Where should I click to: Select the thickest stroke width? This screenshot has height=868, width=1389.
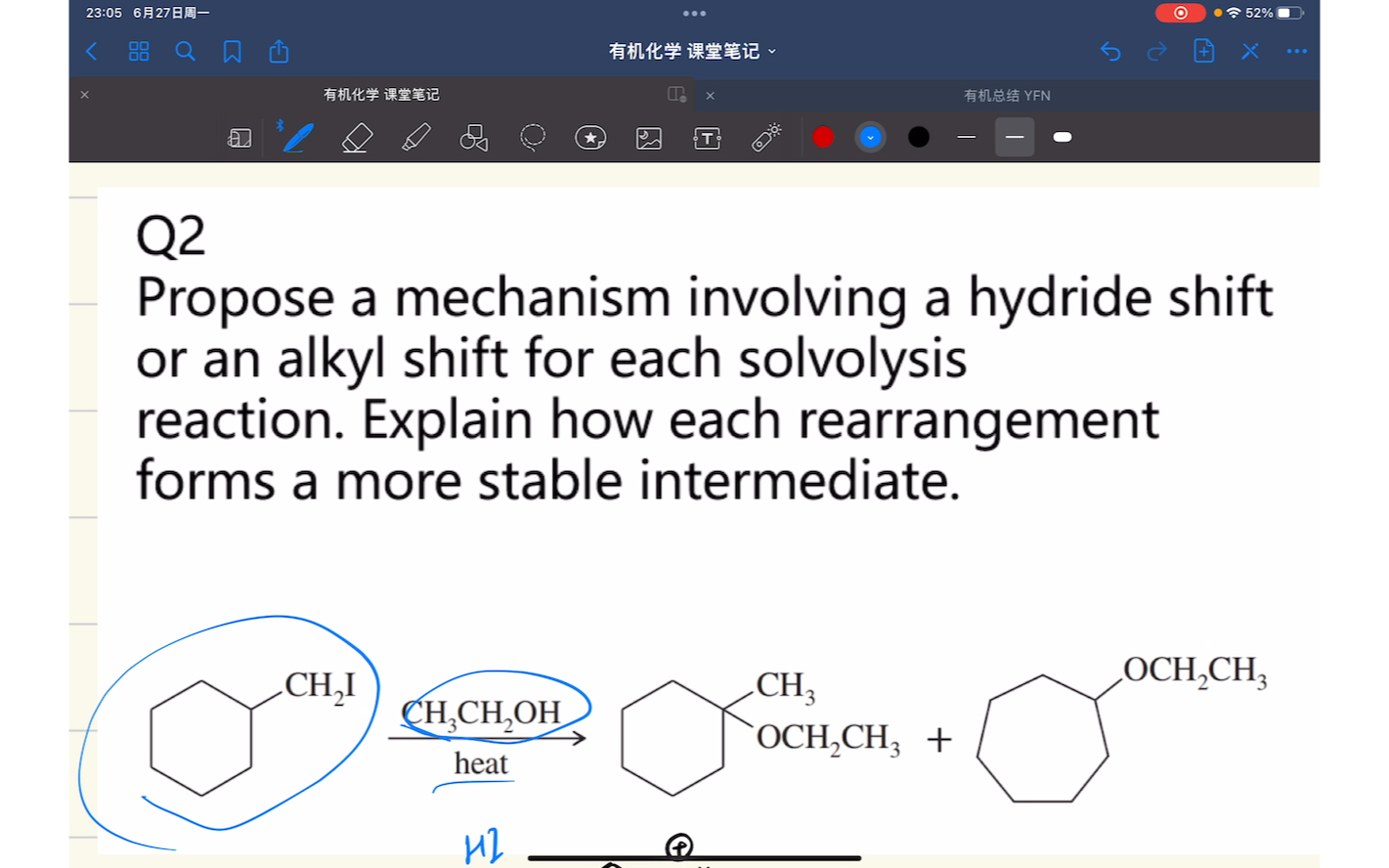coord(1063,138)
